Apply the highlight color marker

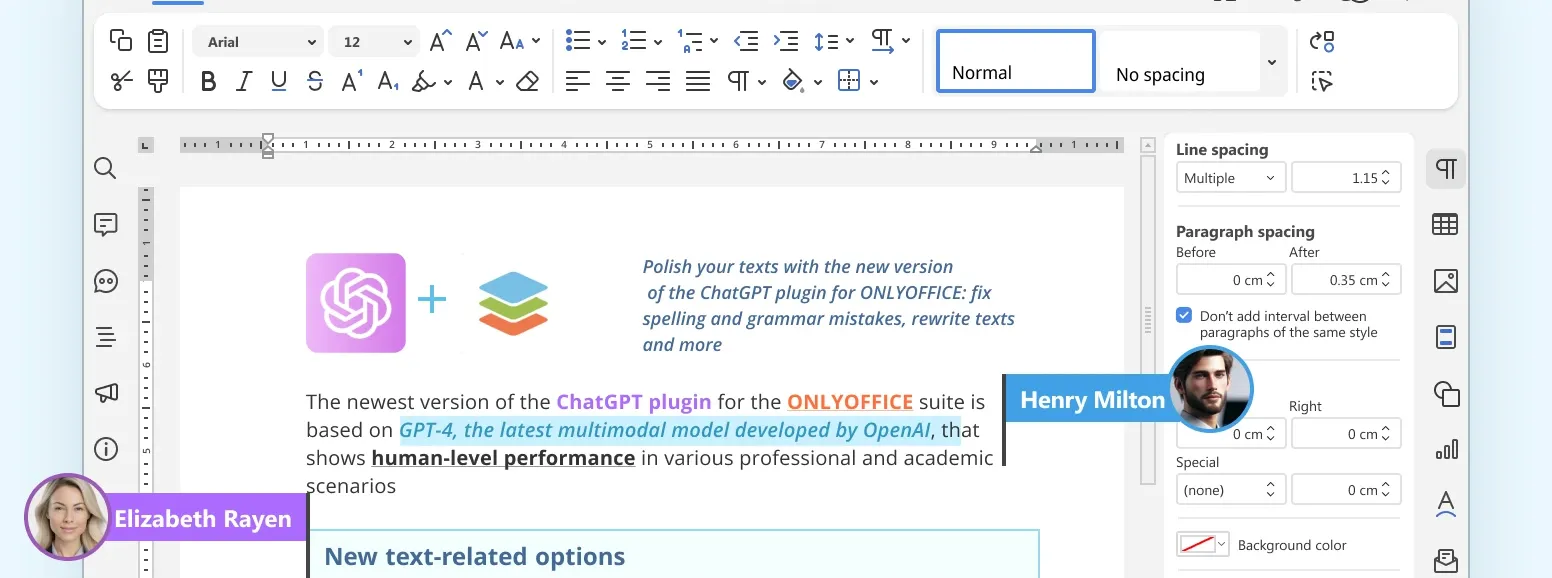click(x=423, y=82)
